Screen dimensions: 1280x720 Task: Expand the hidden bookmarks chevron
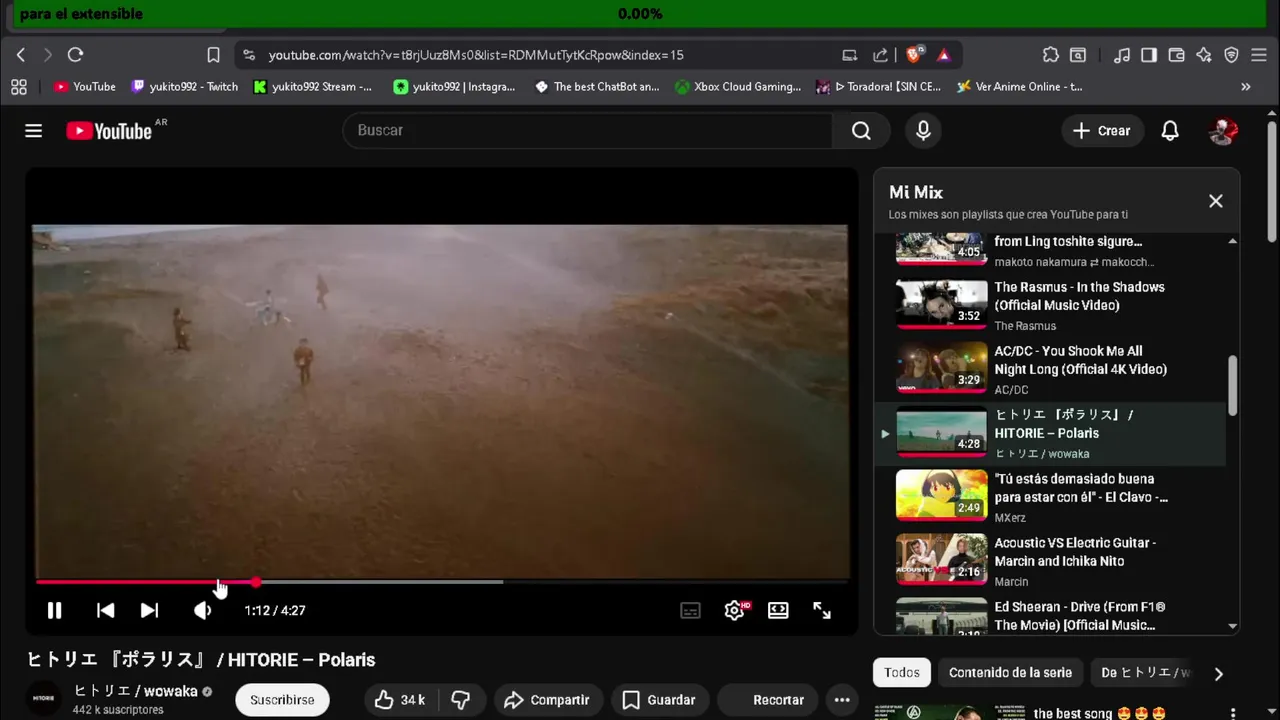1246,87
